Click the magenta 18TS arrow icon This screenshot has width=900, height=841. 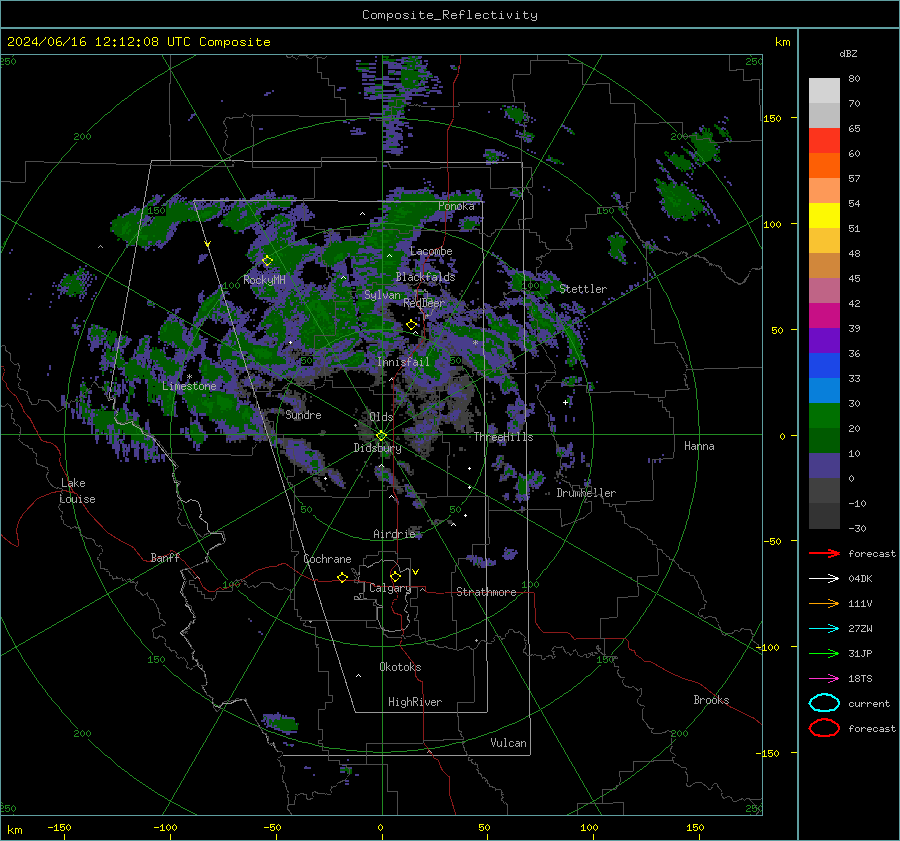[x=824, y=679]
